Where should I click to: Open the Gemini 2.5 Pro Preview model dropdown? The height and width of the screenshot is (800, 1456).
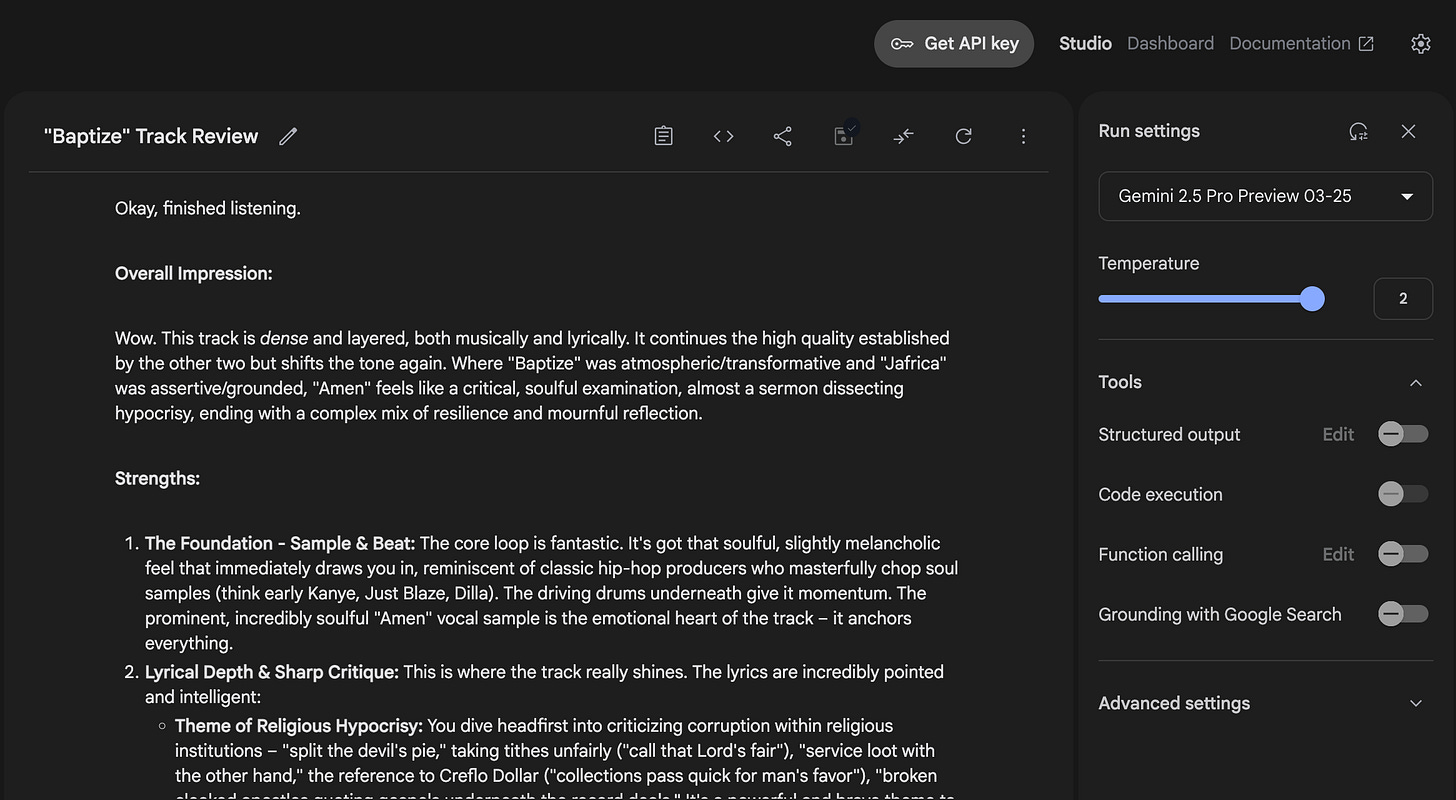point(1265,196)
